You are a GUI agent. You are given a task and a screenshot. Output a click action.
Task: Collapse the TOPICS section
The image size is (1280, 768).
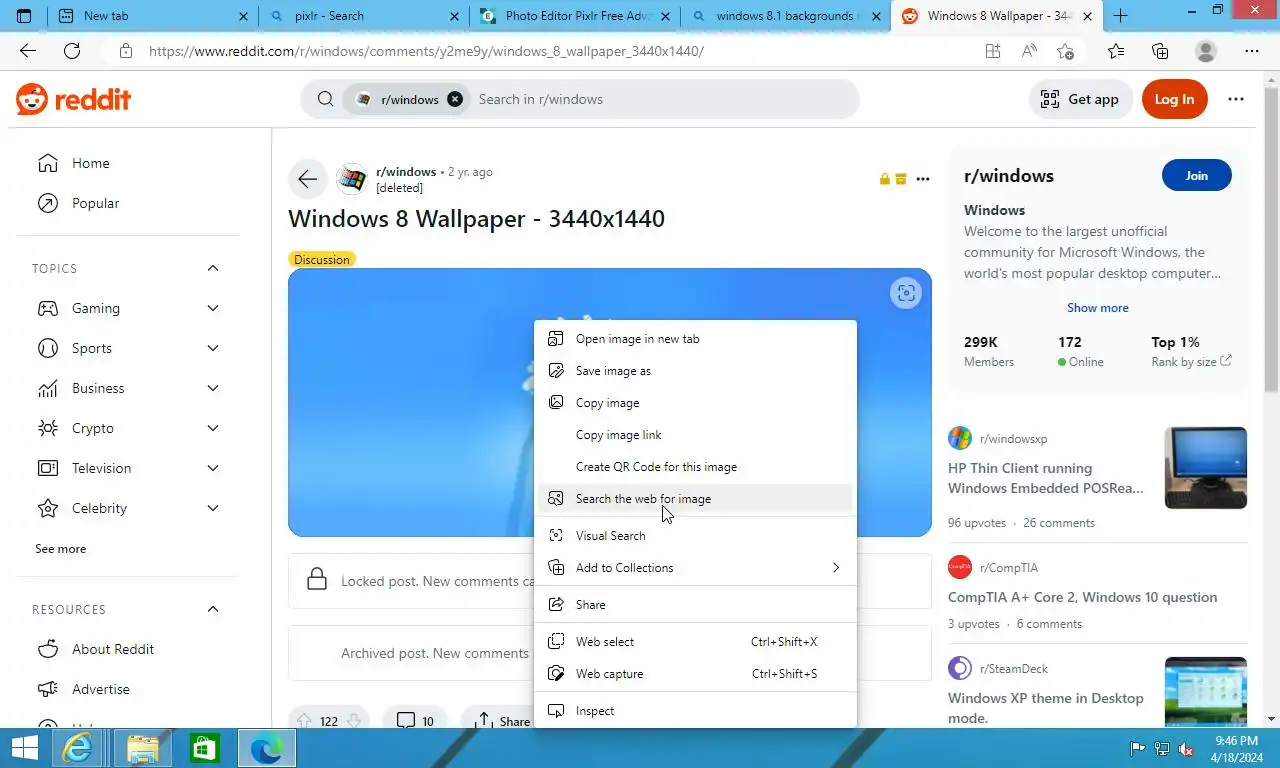click(213, 268)
